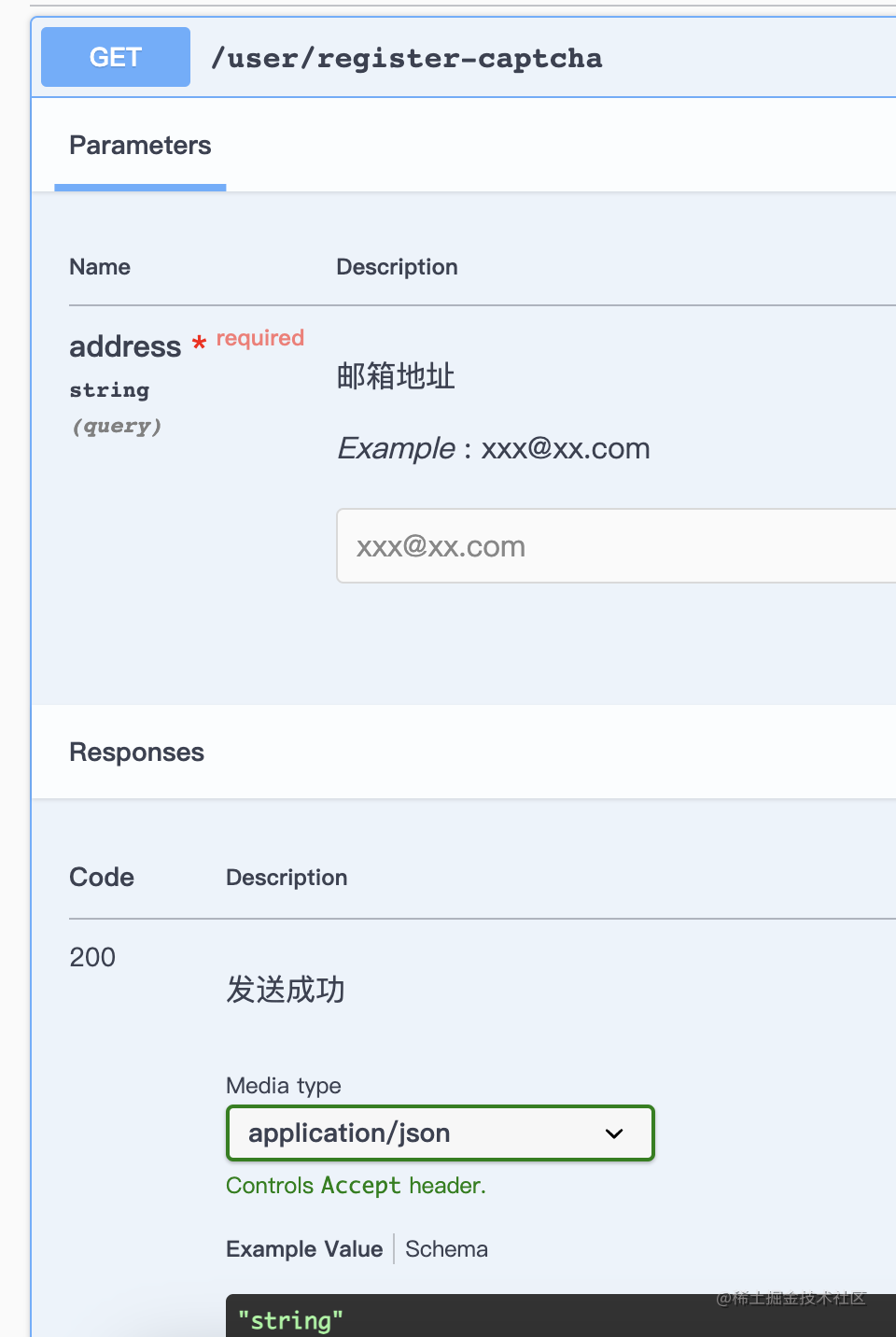This screenshot has width=896, height=1337.
Task: Click the media type dropdown chevron arrow
Action: click(613, 1133)
